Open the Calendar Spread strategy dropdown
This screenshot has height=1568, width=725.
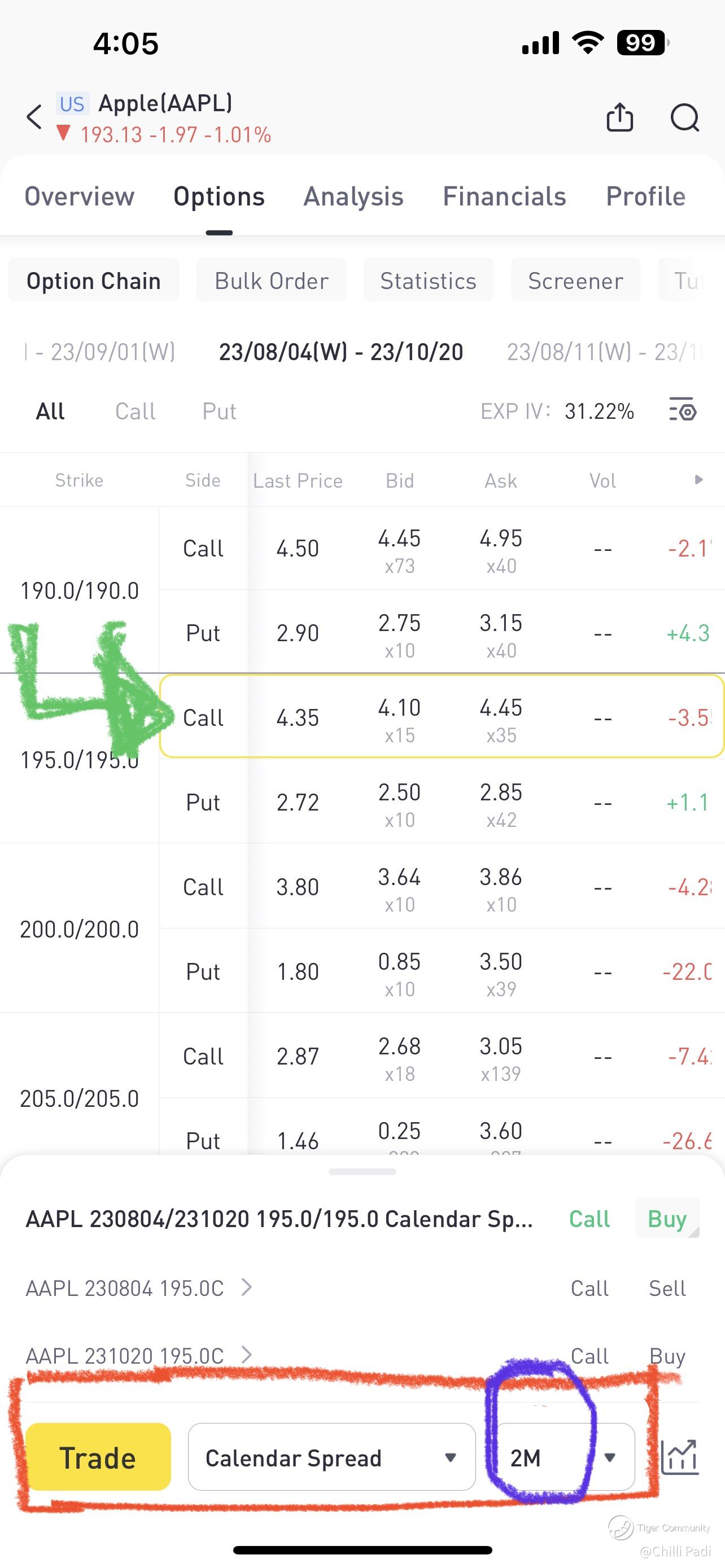point(331,1457)
